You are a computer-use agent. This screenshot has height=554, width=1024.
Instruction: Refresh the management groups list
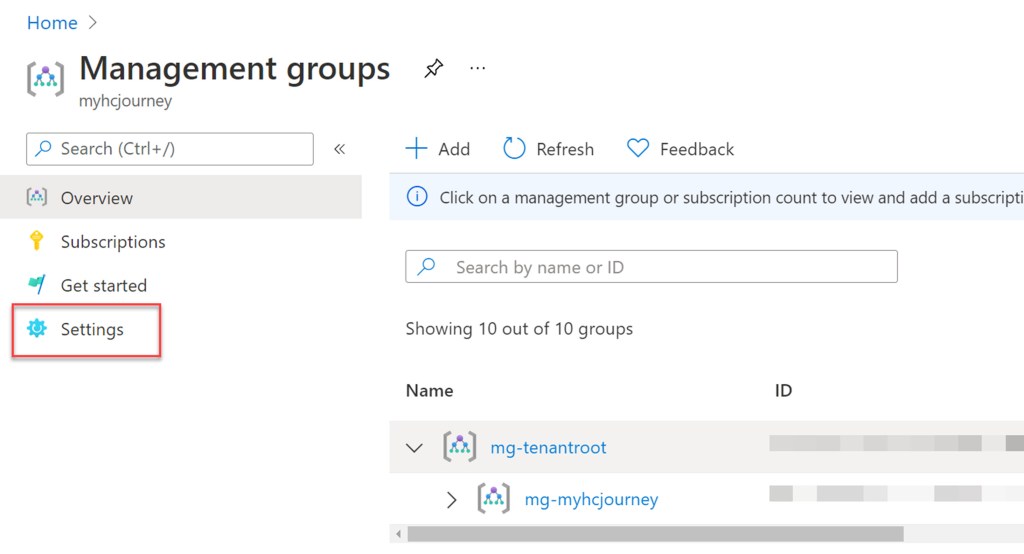coord(549,149)
